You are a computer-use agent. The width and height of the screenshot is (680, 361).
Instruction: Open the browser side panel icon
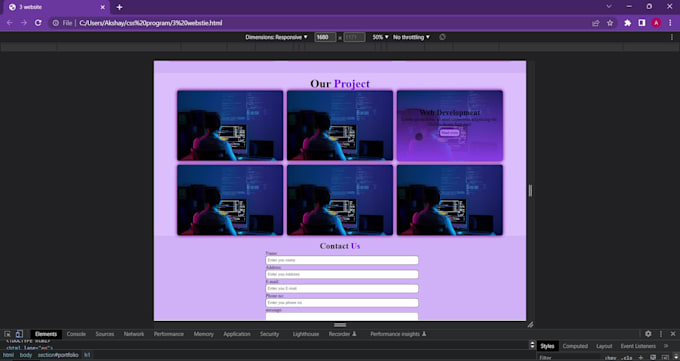pos(641,23)
